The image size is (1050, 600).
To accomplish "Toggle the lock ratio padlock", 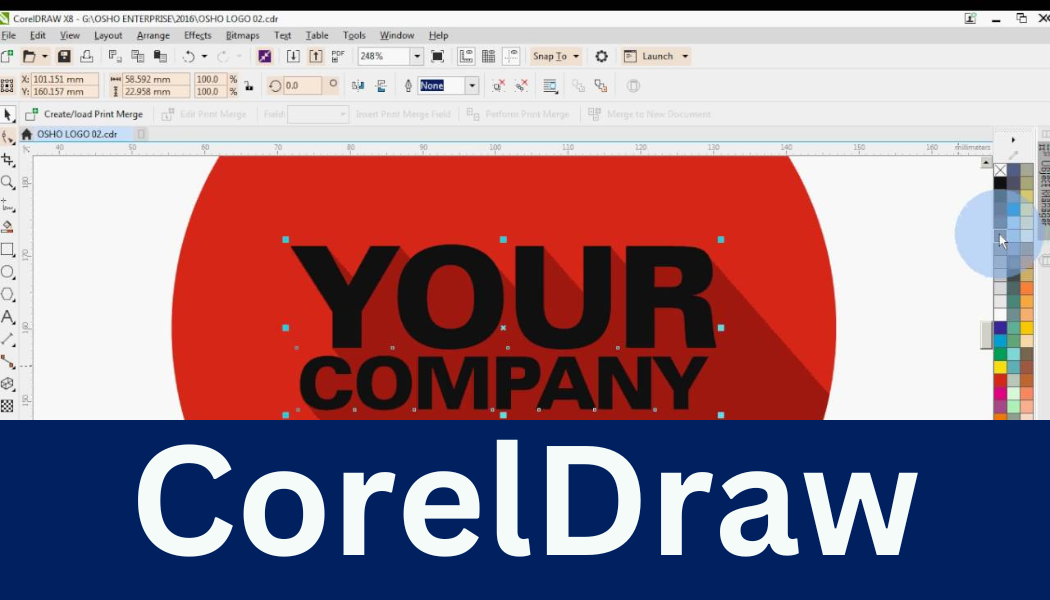I will [248, 86].
